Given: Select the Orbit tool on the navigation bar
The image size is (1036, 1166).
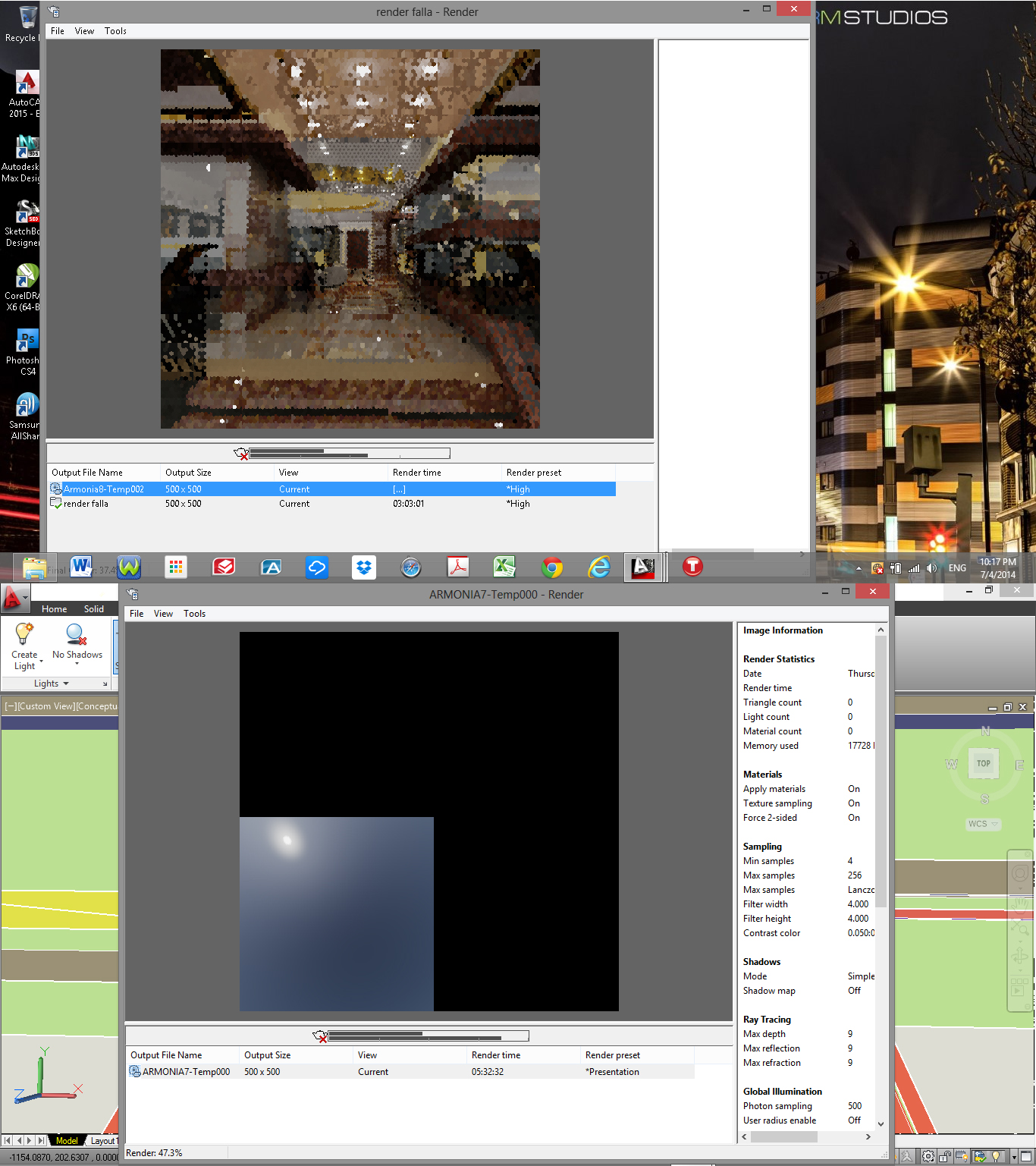Looking at the screenshot, I should [1019, 954].
